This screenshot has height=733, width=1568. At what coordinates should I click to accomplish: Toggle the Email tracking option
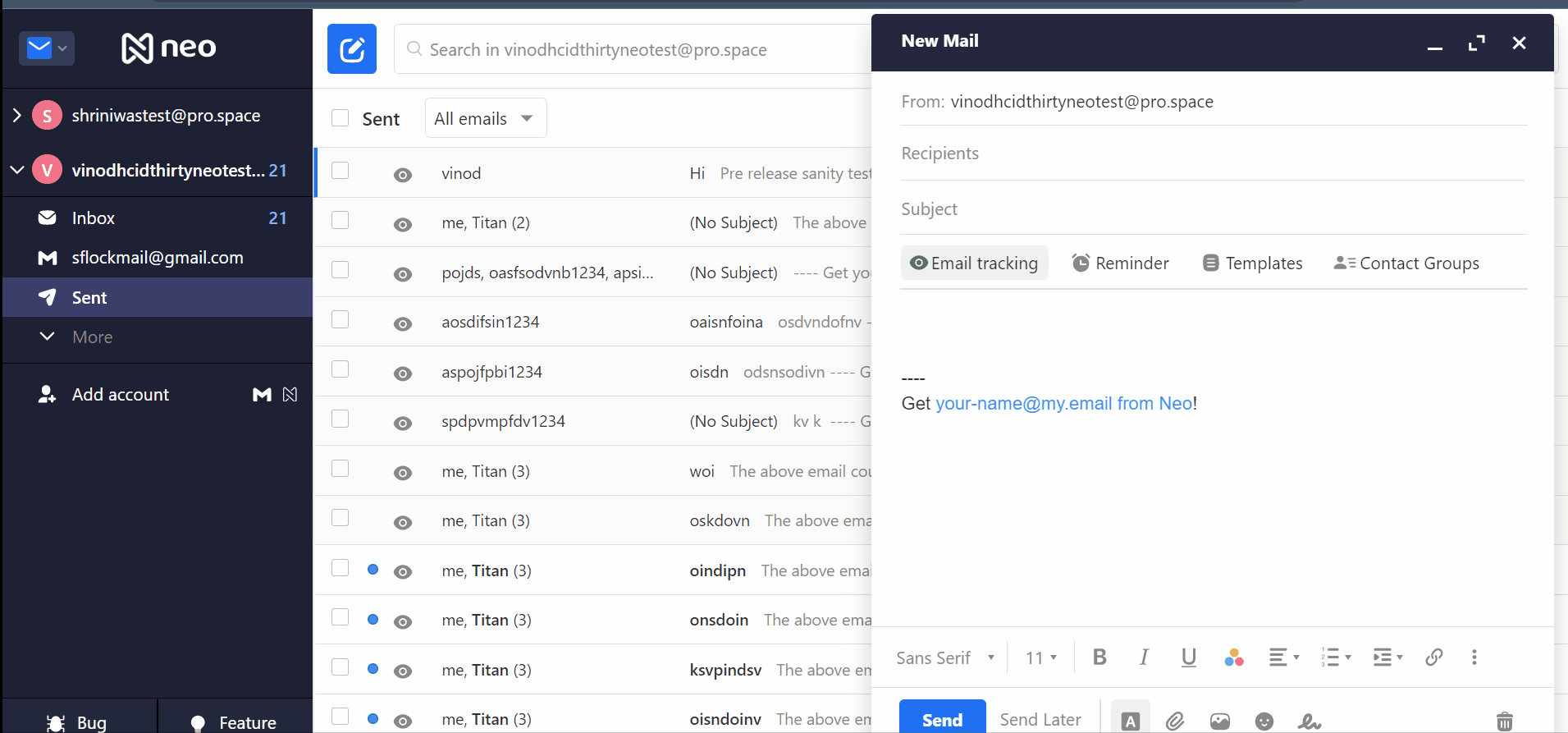[x=975, y=263]
